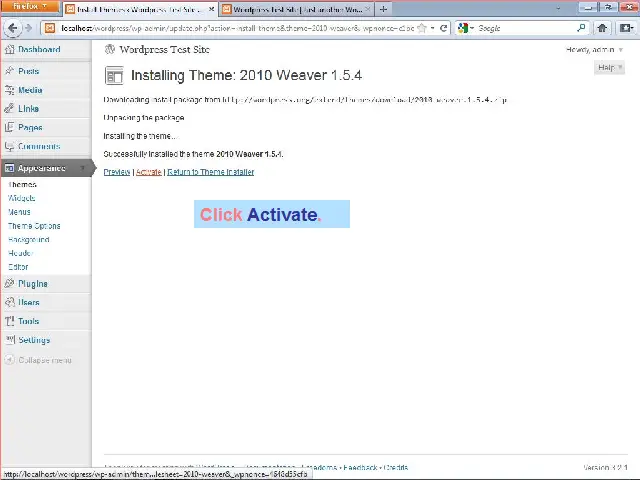Click the Preview link

pos(117,172)
